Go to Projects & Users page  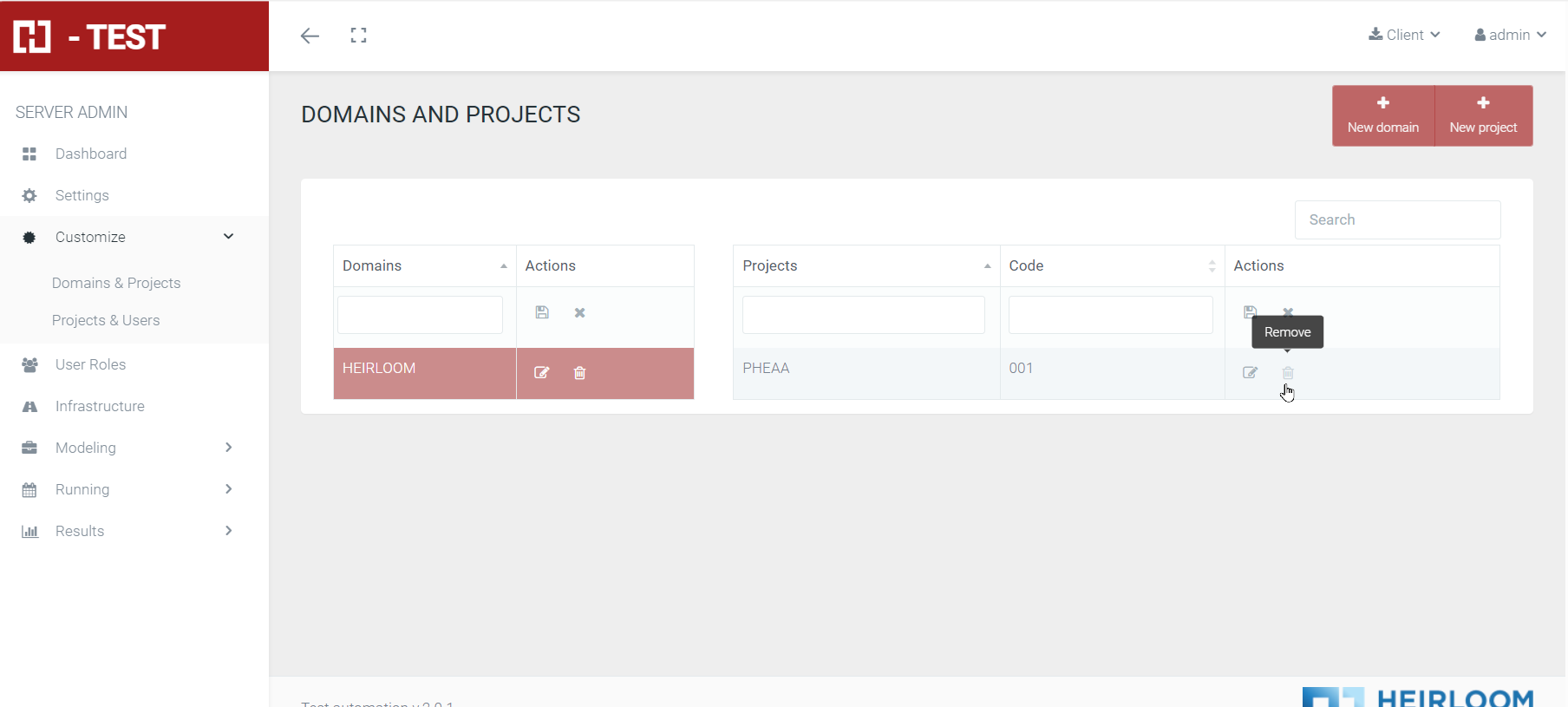(106, 320)
